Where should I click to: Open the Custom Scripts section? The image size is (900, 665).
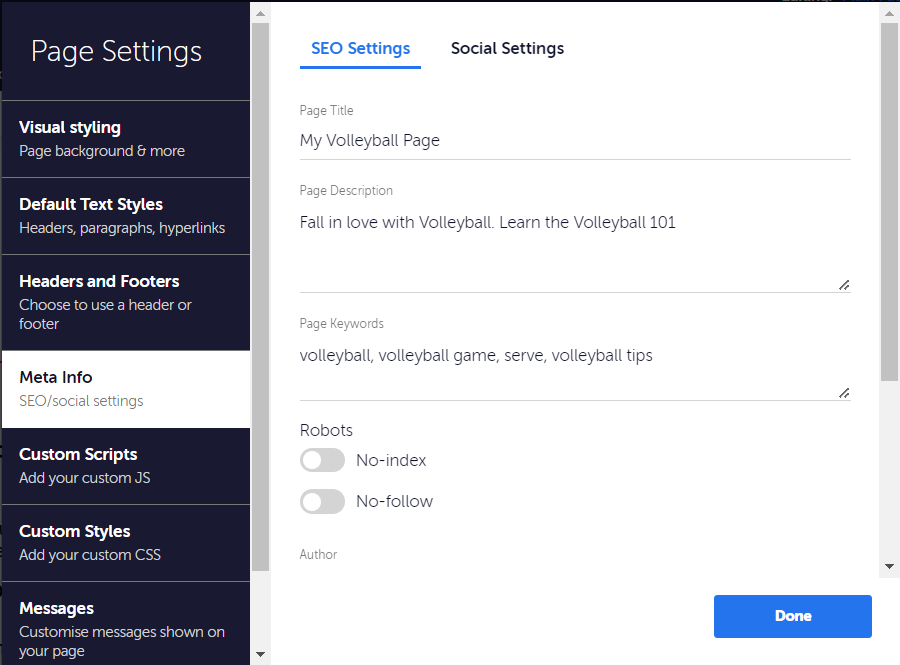(125, 466)
